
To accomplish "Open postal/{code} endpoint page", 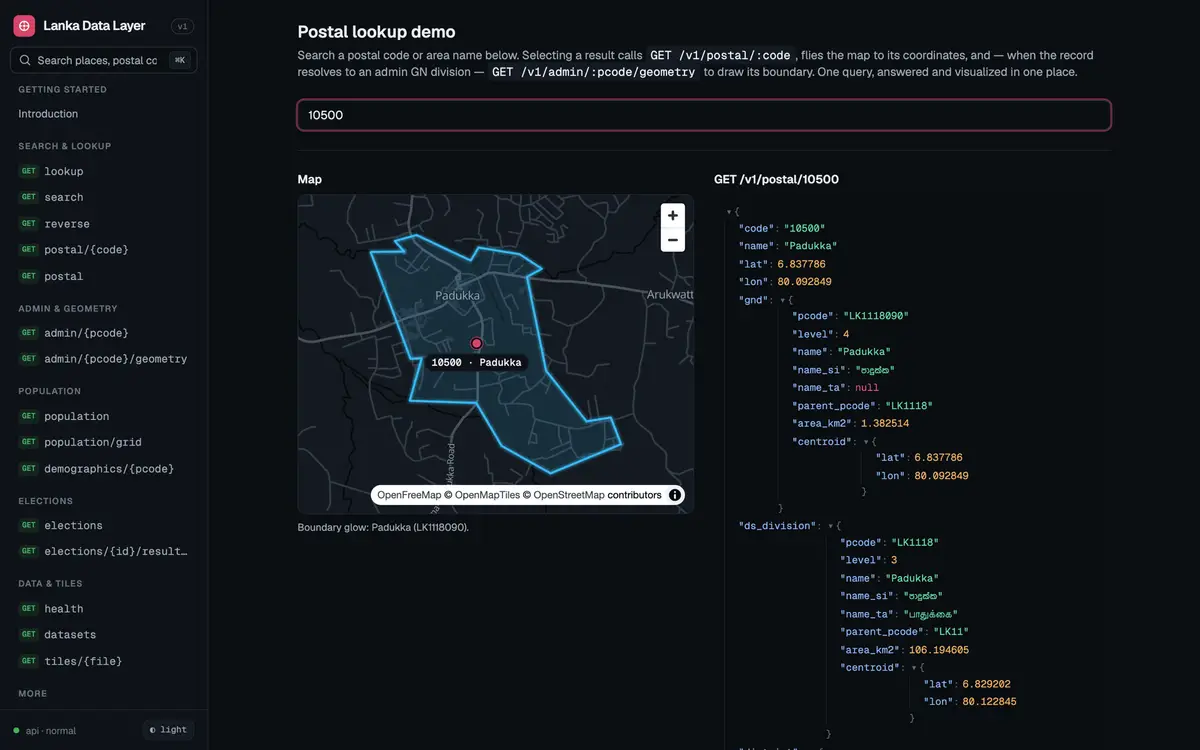I will pyautogui.click(x=86, y=250).
